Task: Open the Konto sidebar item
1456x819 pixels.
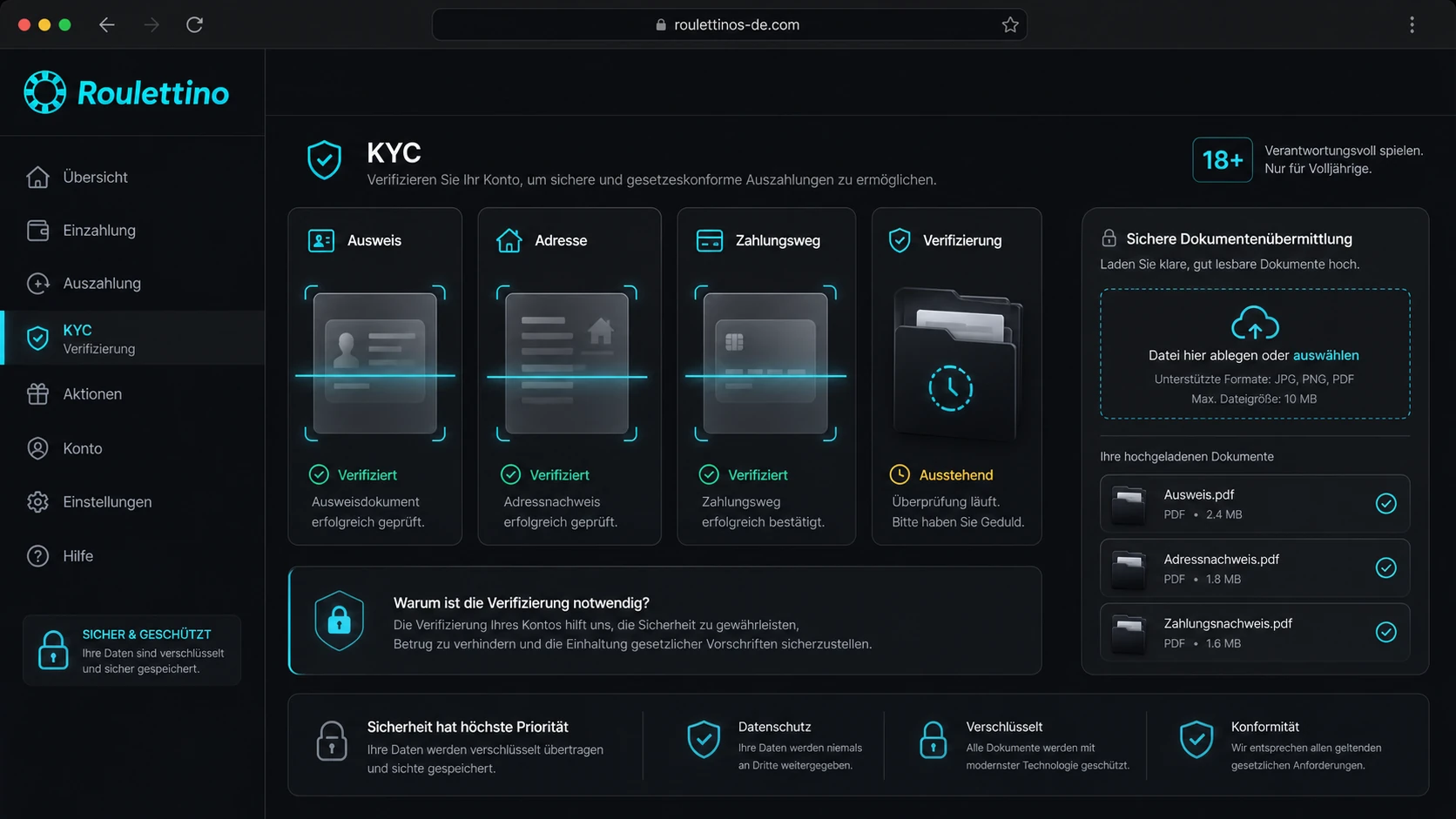Action: pyautogui.click(x=132, y=448)
